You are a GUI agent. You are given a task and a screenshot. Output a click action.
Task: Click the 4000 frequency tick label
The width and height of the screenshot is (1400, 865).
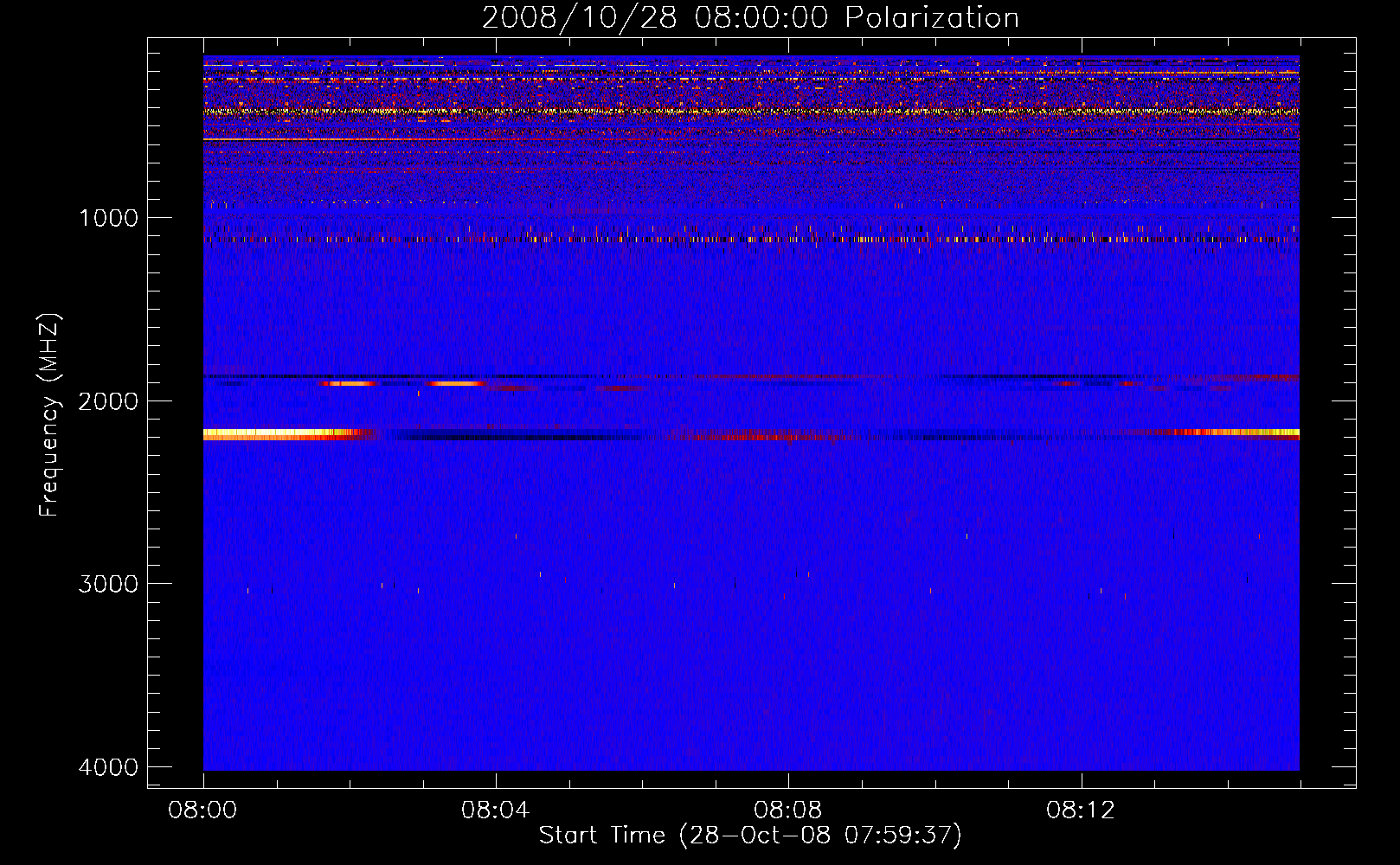click(108, 767)
